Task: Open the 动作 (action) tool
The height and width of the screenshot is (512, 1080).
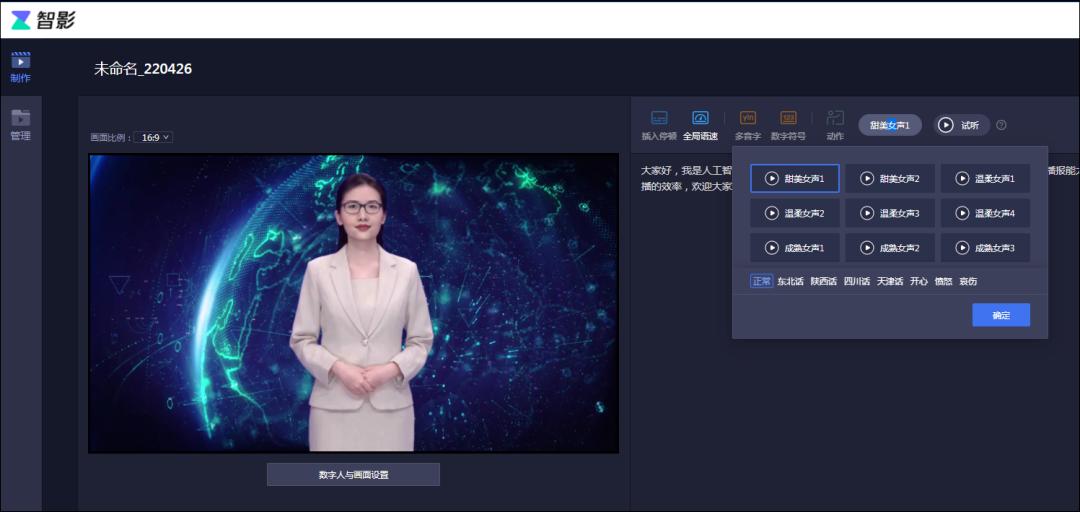Action: pos(835,126)
